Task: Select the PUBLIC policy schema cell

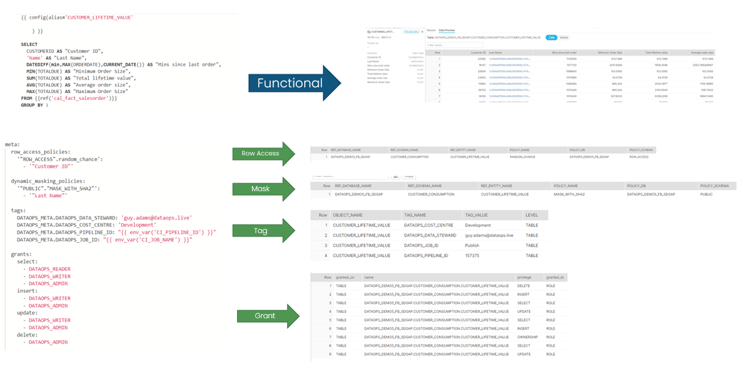Action: tap(708, 194)
